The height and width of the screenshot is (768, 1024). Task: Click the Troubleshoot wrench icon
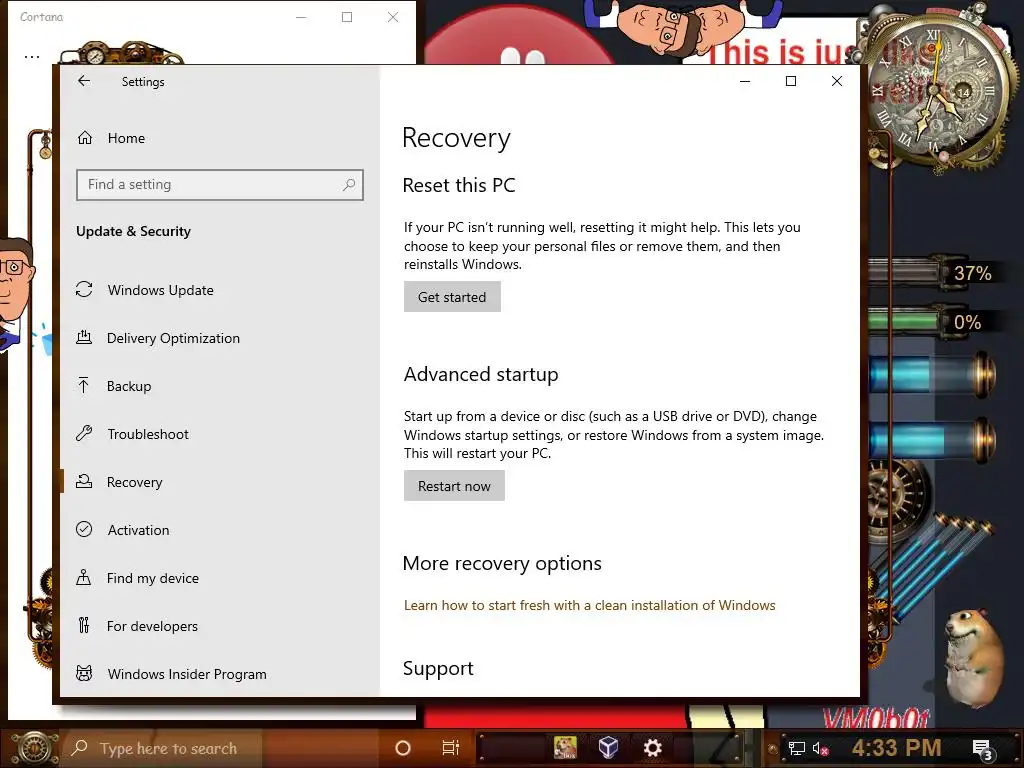point(84,433)
